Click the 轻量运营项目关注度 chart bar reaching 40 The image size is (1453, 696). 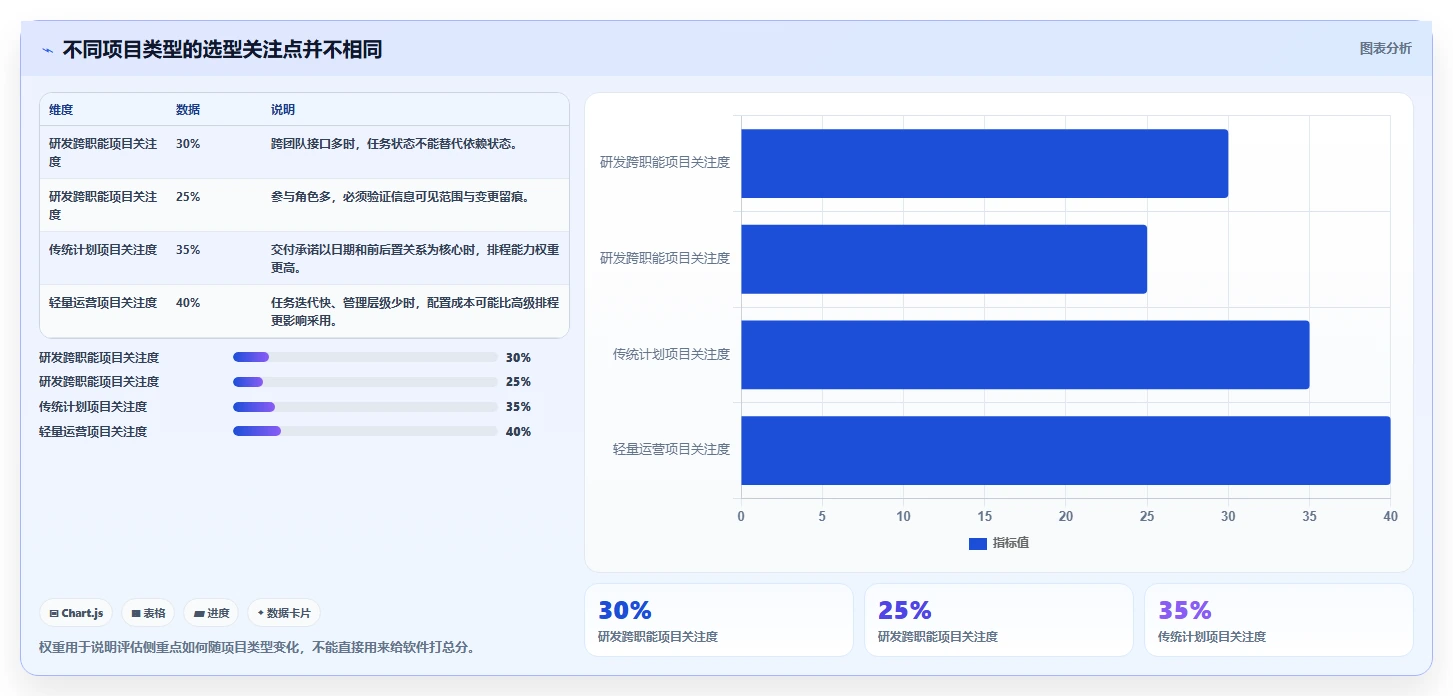1065,450
